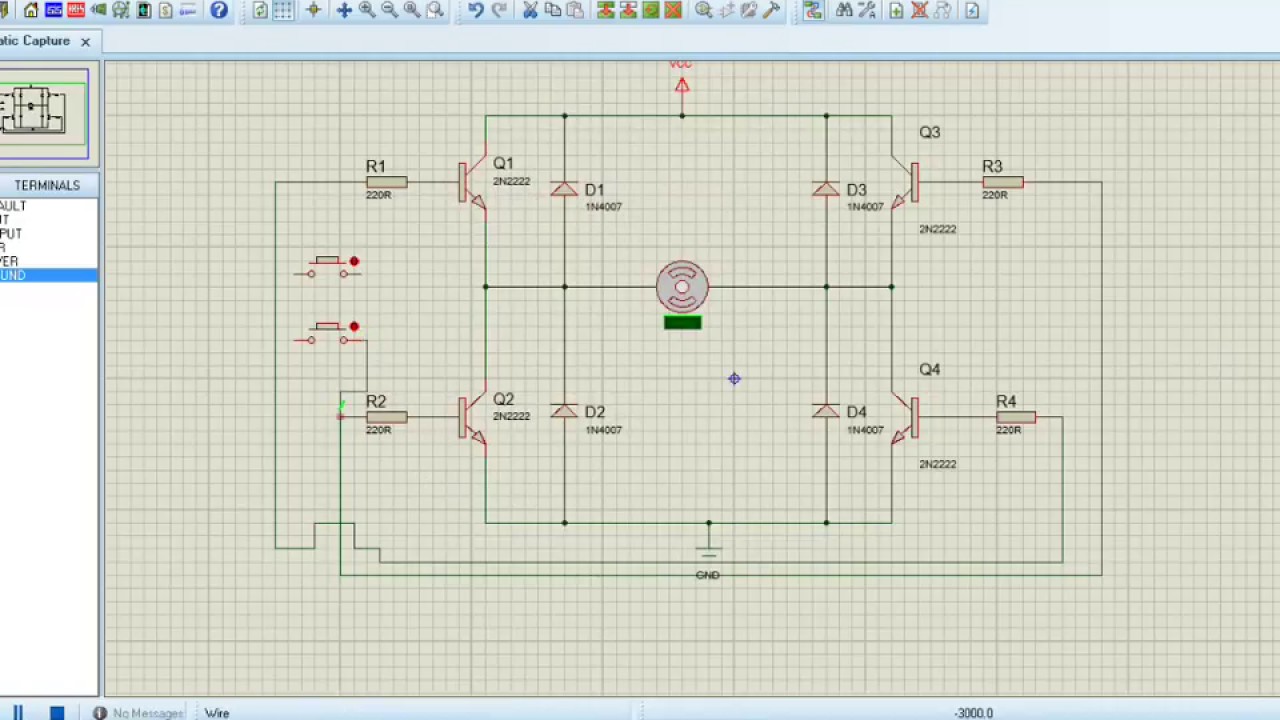This screenshot has height=720, width=1280.
Task: Copy selection to clipboard
Action: (x=553, y=10)
